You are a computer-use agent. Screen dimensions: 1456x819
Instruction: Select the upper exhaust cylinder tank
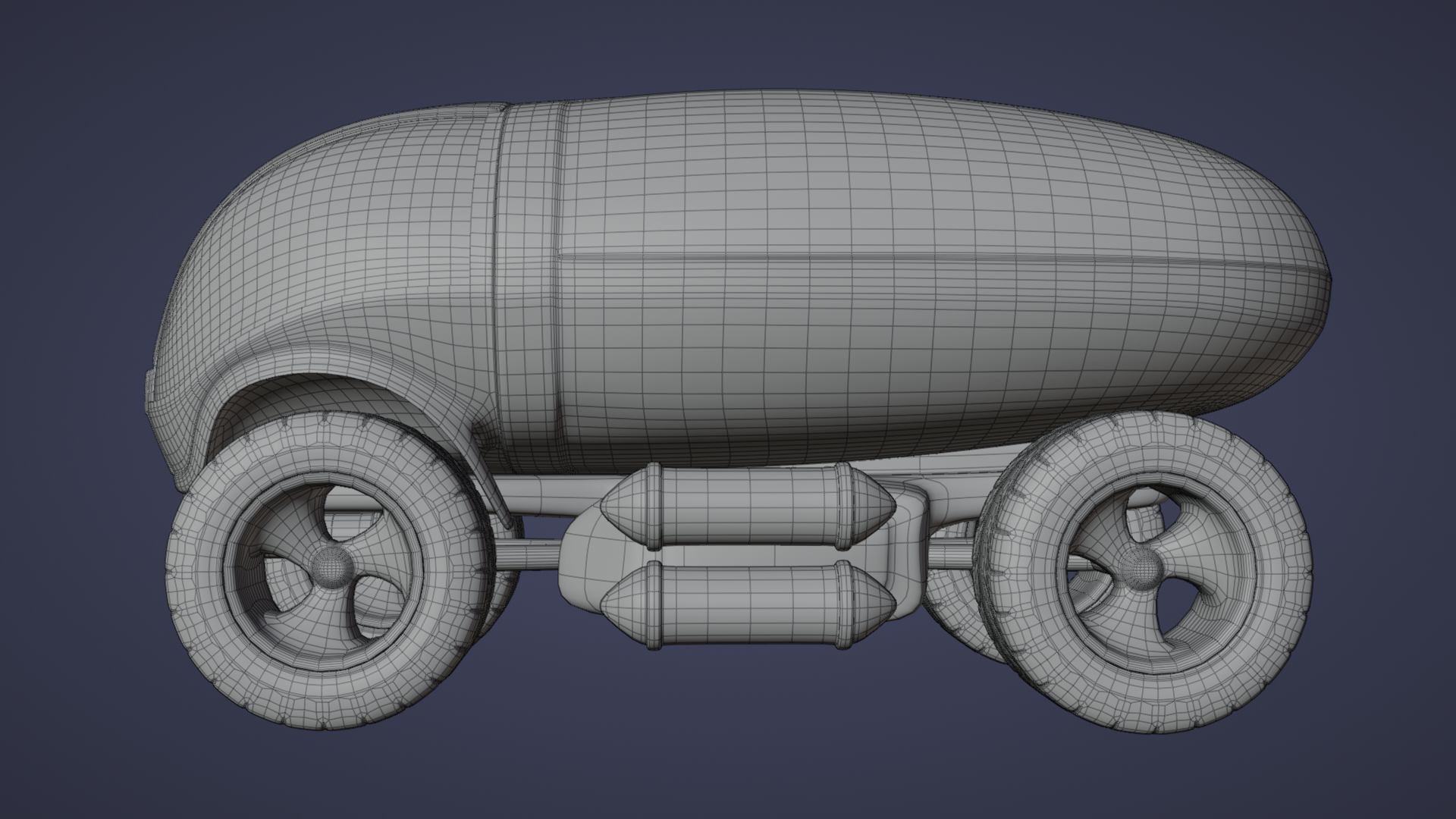click(747, 505)
